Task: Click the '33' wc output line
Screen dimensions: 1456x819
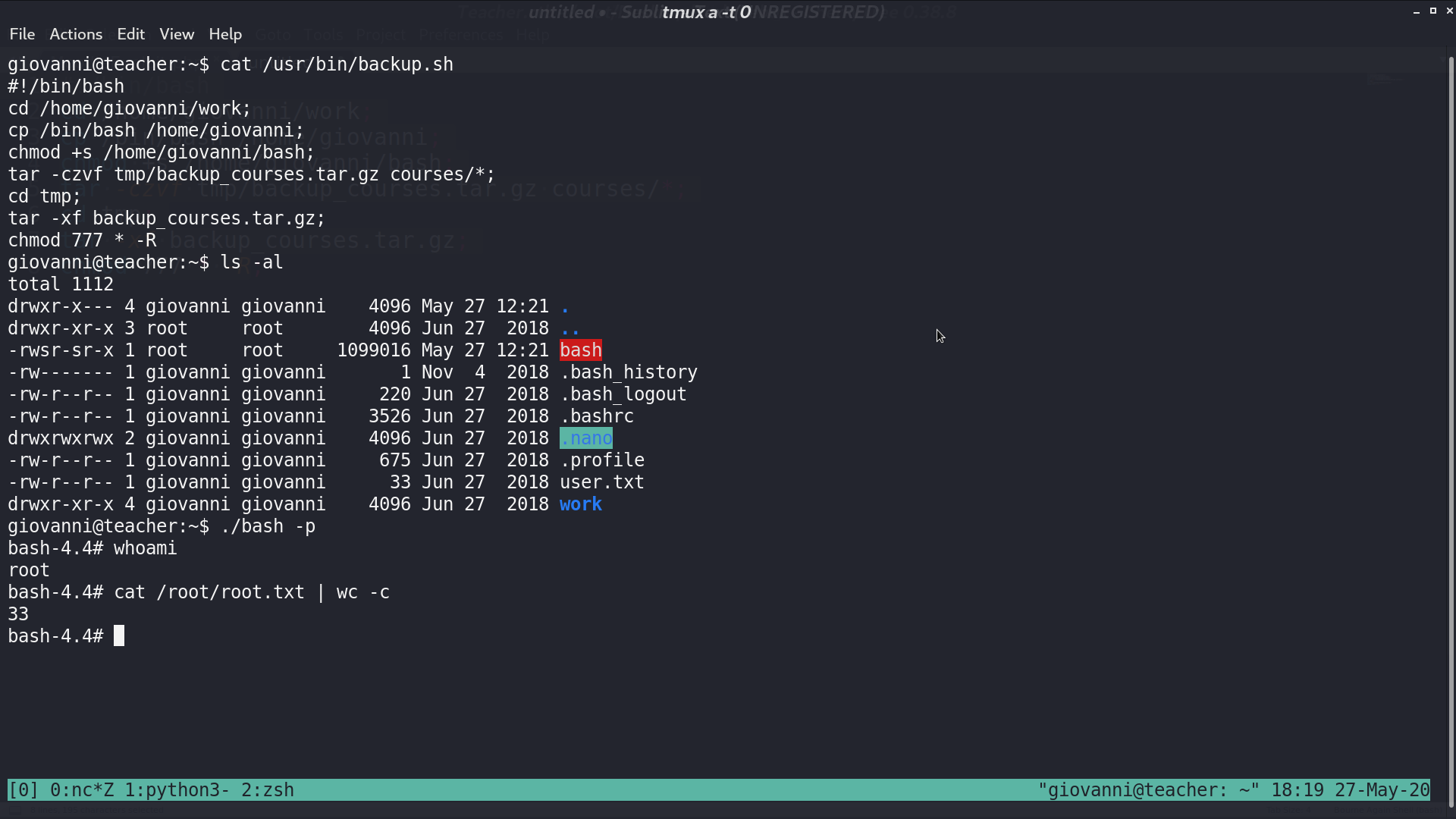Action: click(x=18, y=614)
